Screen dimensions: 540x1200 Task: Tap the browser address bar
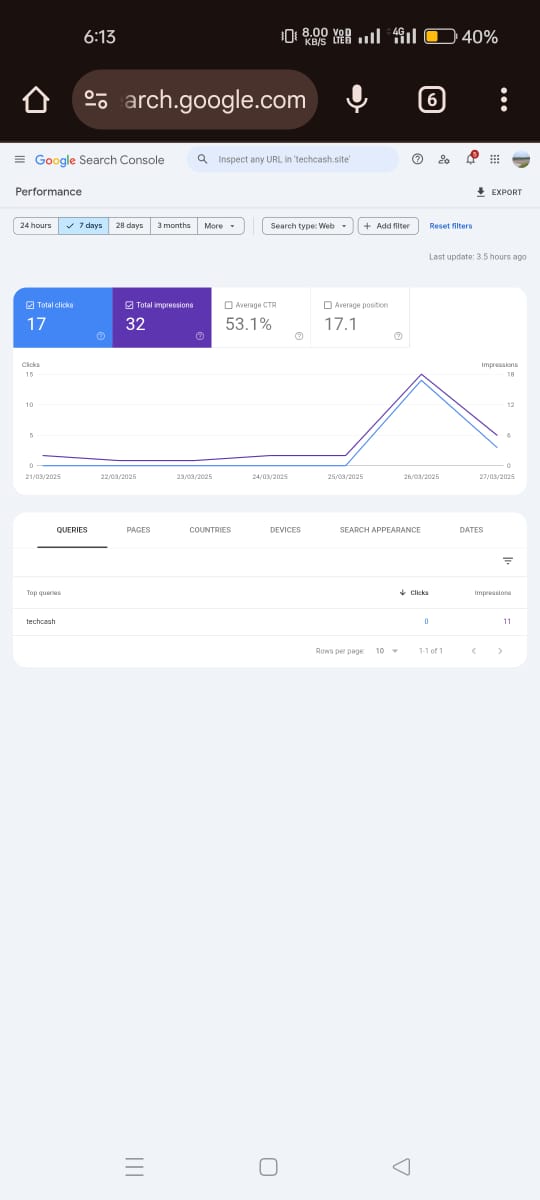[196, 100]
